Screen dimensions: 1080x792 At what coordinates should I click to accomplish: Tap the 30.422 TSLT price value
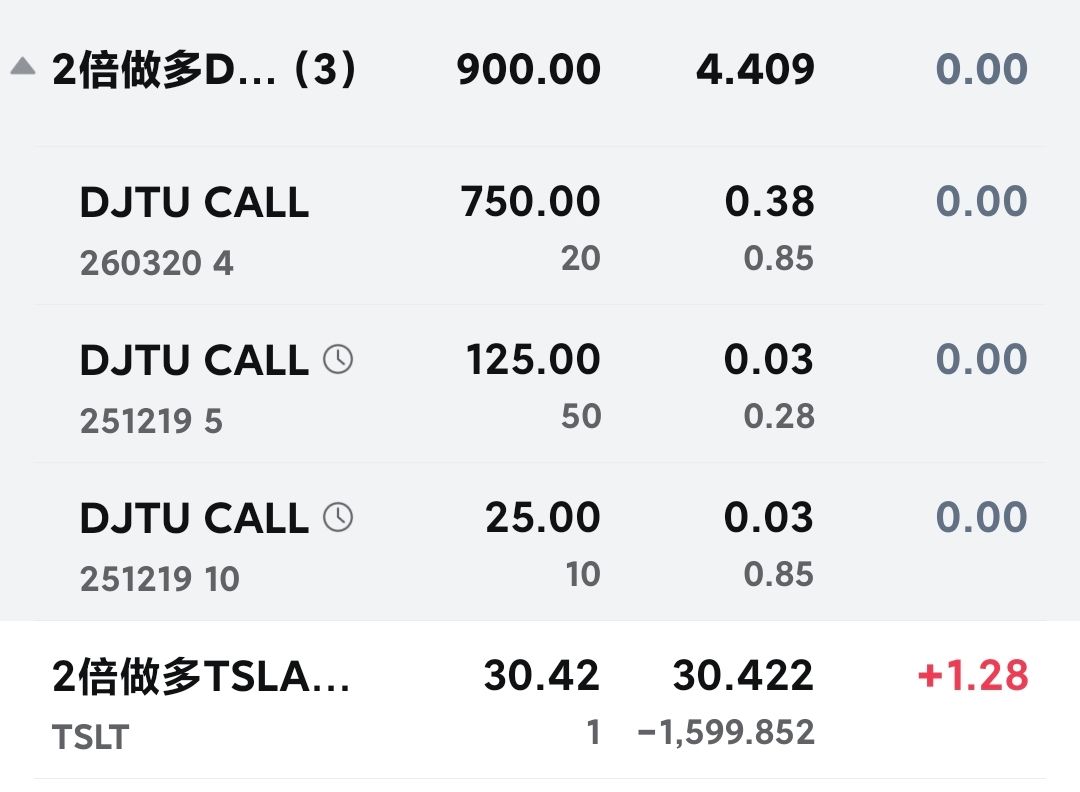(x=743, y=677)
